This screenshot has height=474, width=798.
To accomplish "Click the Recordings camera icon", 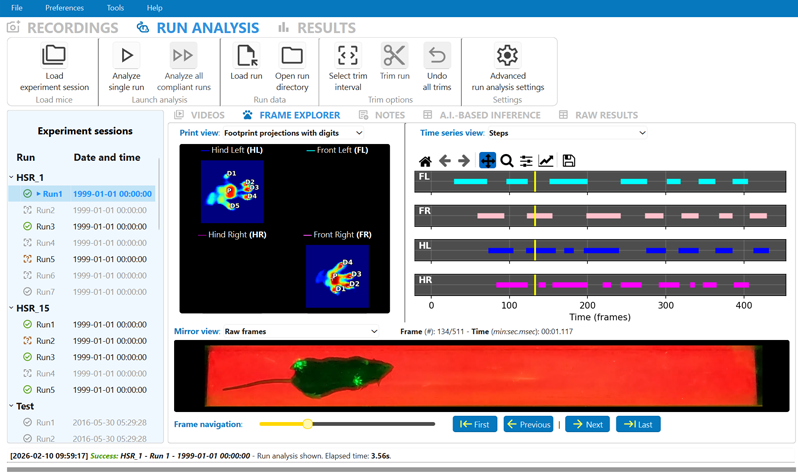I will click(14, 27).
